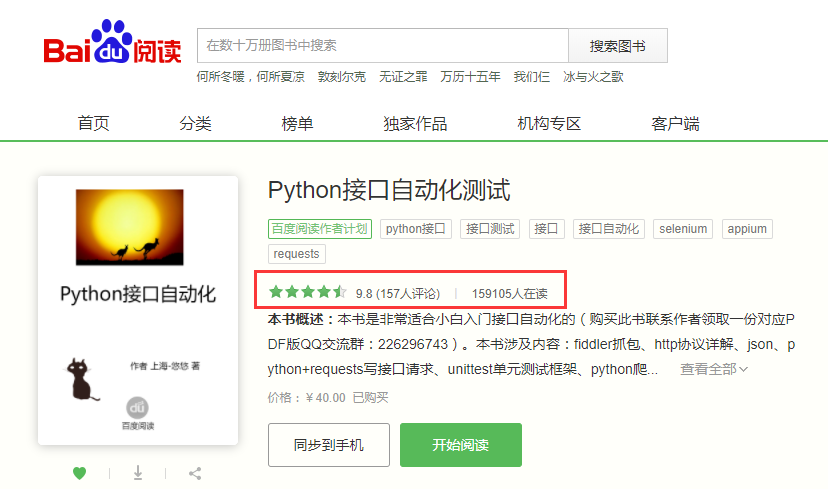Click the 百度阅读作者计划 tag

[x=320, y=229]
